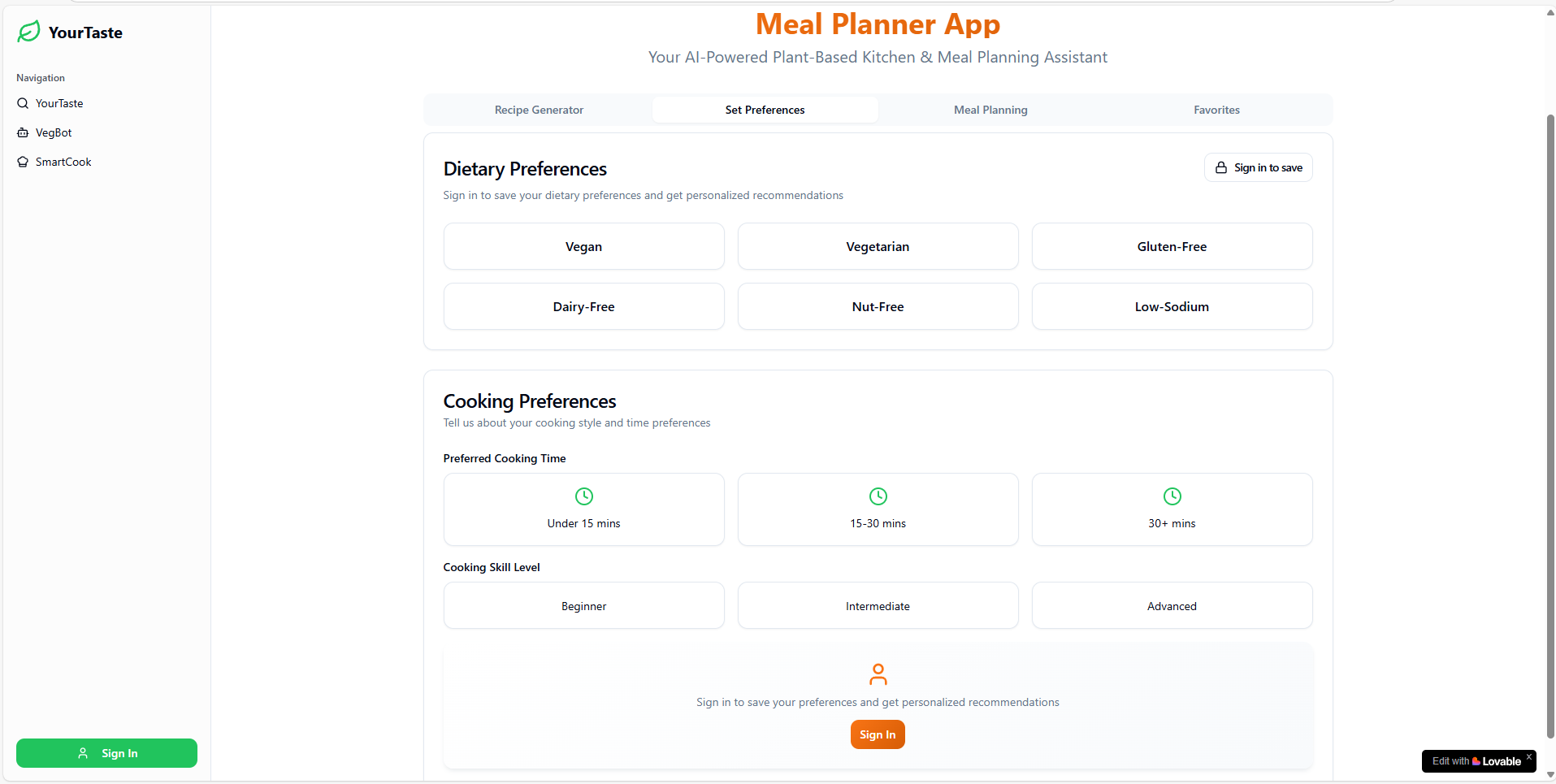The image size is (1556, 784).
Task: Click the VegBot robot icon in sidebar
Action: click(23, 132)
